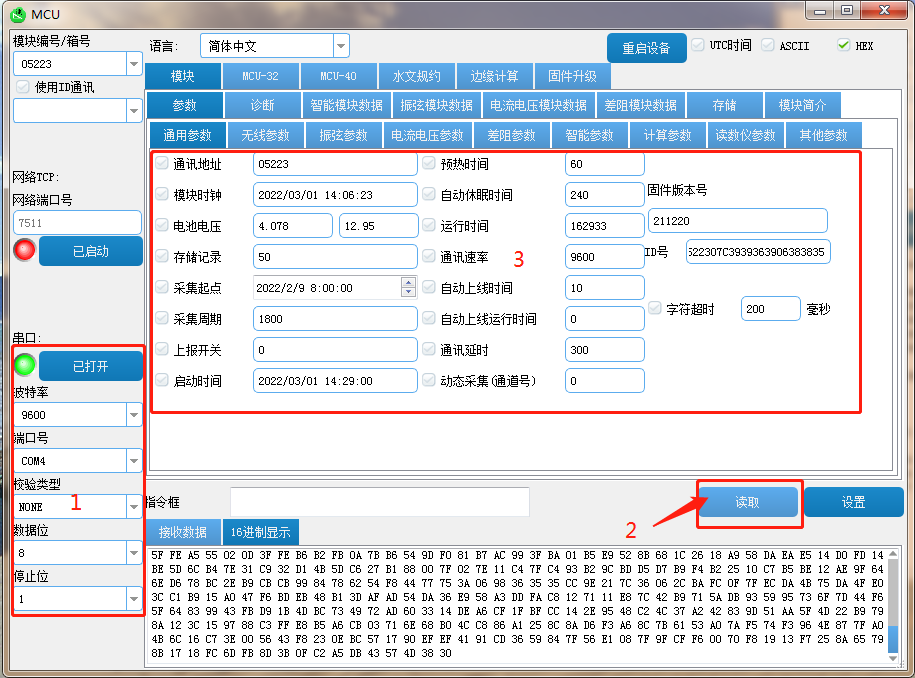This screenshot has width=915, height=678.
Task: Open the 语言 language dropdown
Action: tap(341, 46)
